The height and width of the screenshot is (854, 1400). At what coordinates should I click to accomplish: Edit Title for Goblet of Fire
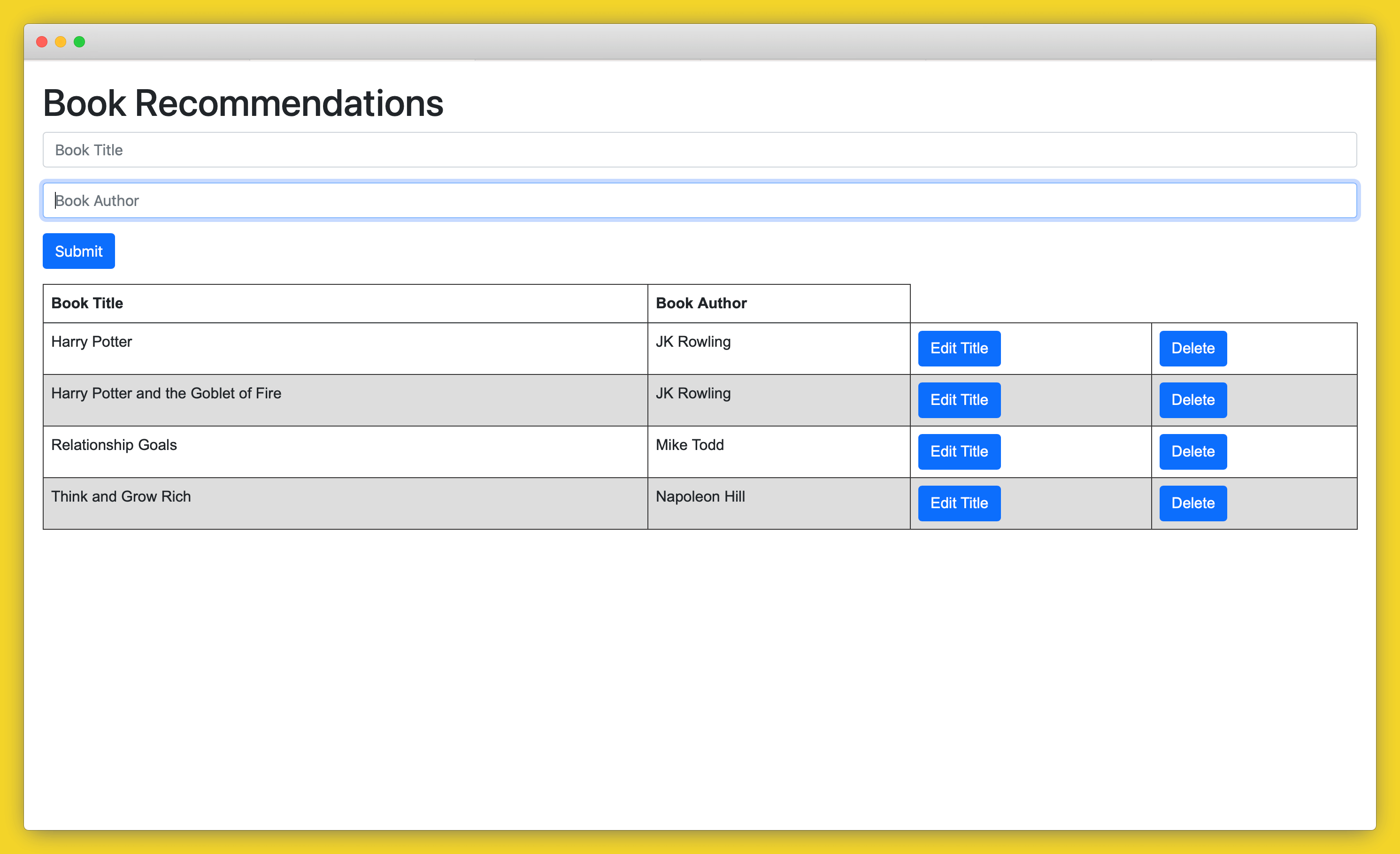(959, 400)
